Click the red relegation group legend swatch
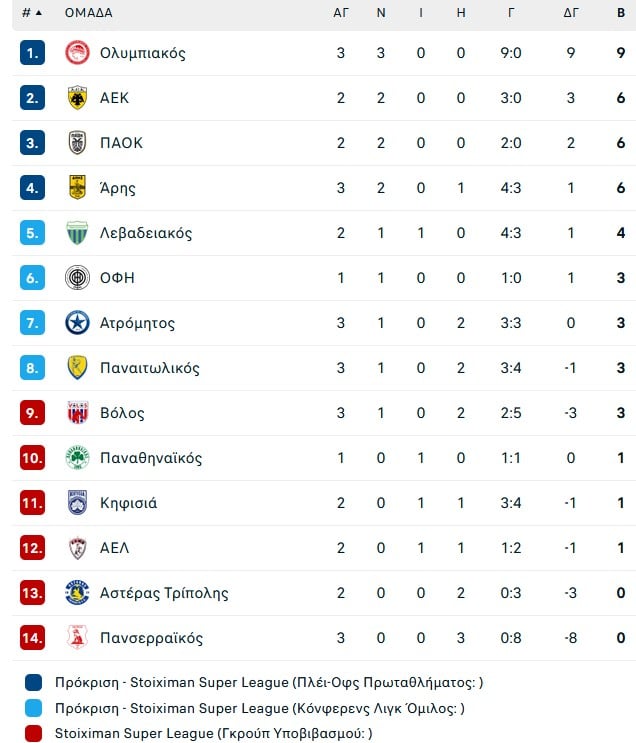This screenshot has height=743, width=636. click(x=33, y=733)
